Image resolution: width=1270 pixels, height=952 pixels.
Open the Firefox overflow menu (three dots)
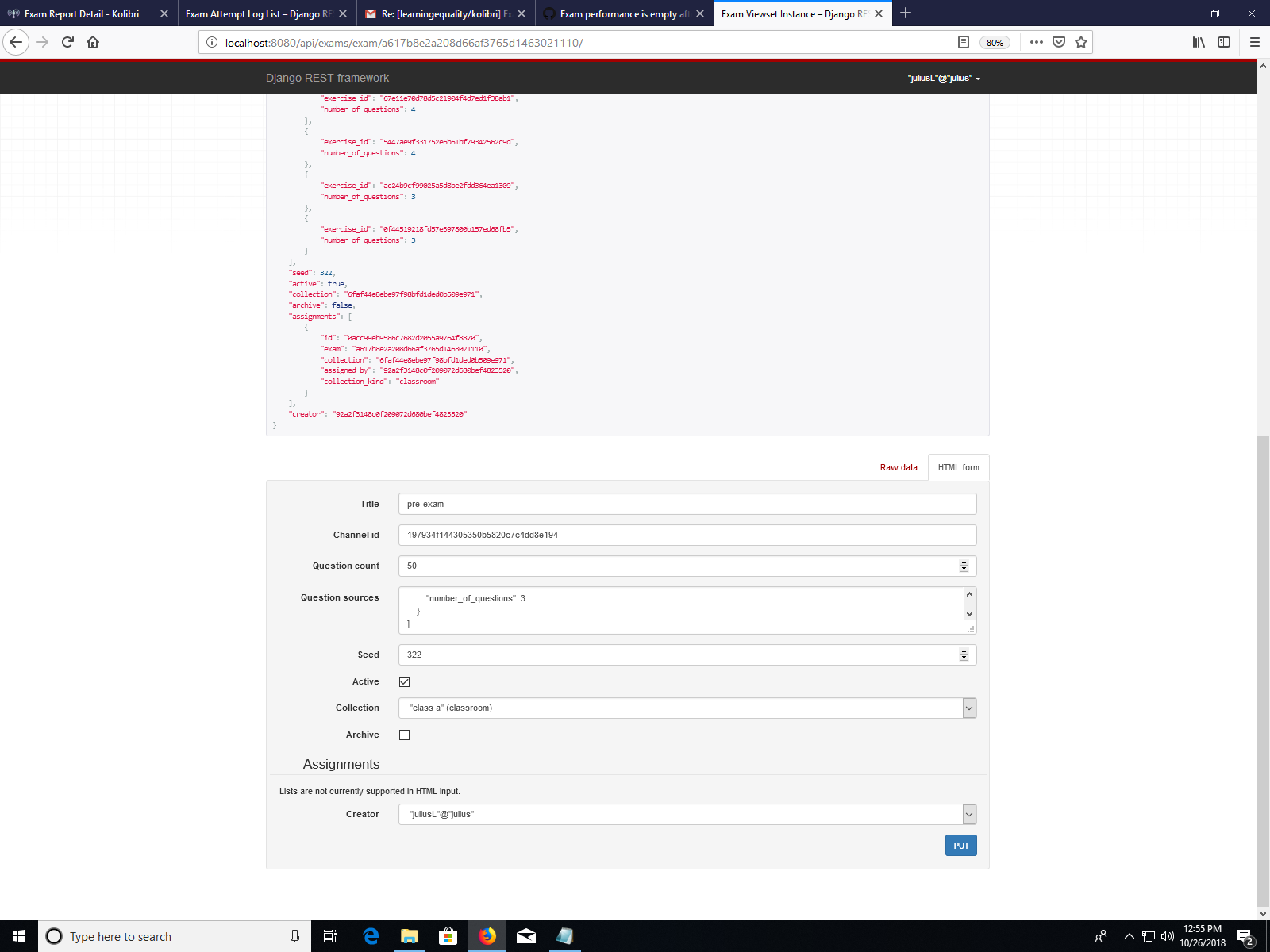pyautogui.click(x=1037, y=43)
